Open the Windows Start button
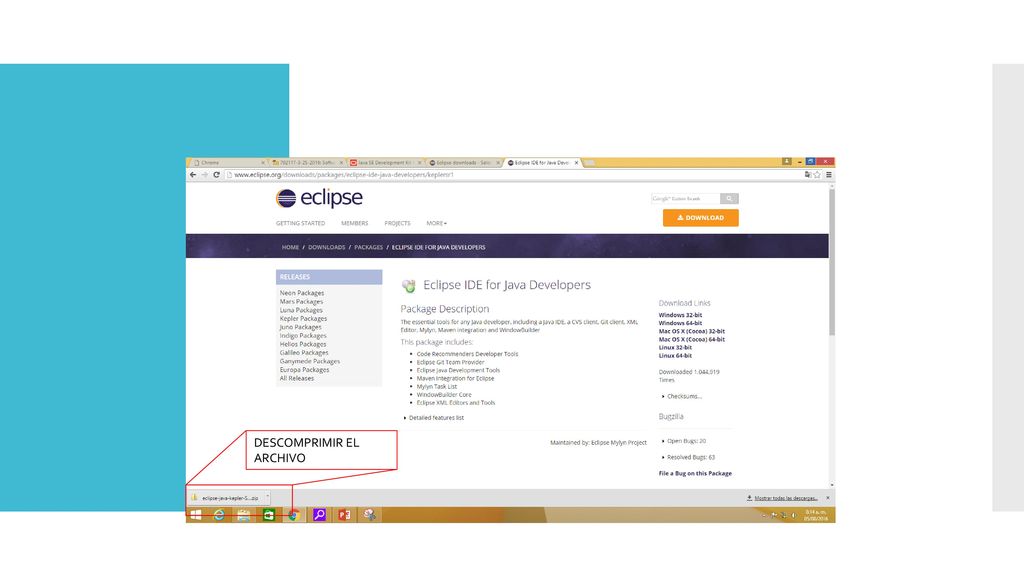The width and height of the screenshot is (1024, 576). (195, 515)
